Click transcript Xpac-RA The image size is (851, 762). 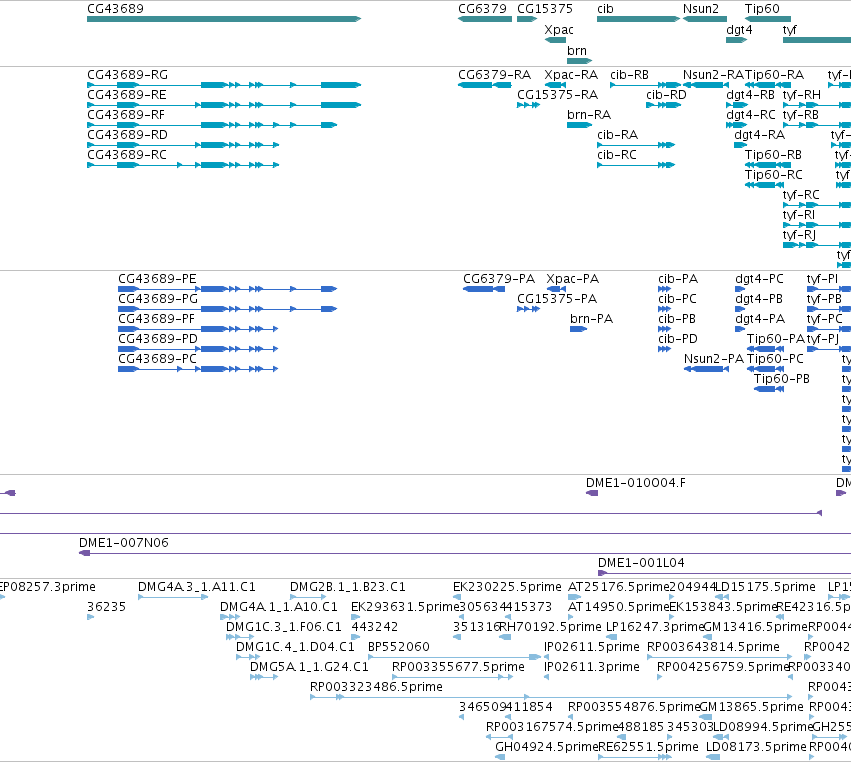(555, 85)
